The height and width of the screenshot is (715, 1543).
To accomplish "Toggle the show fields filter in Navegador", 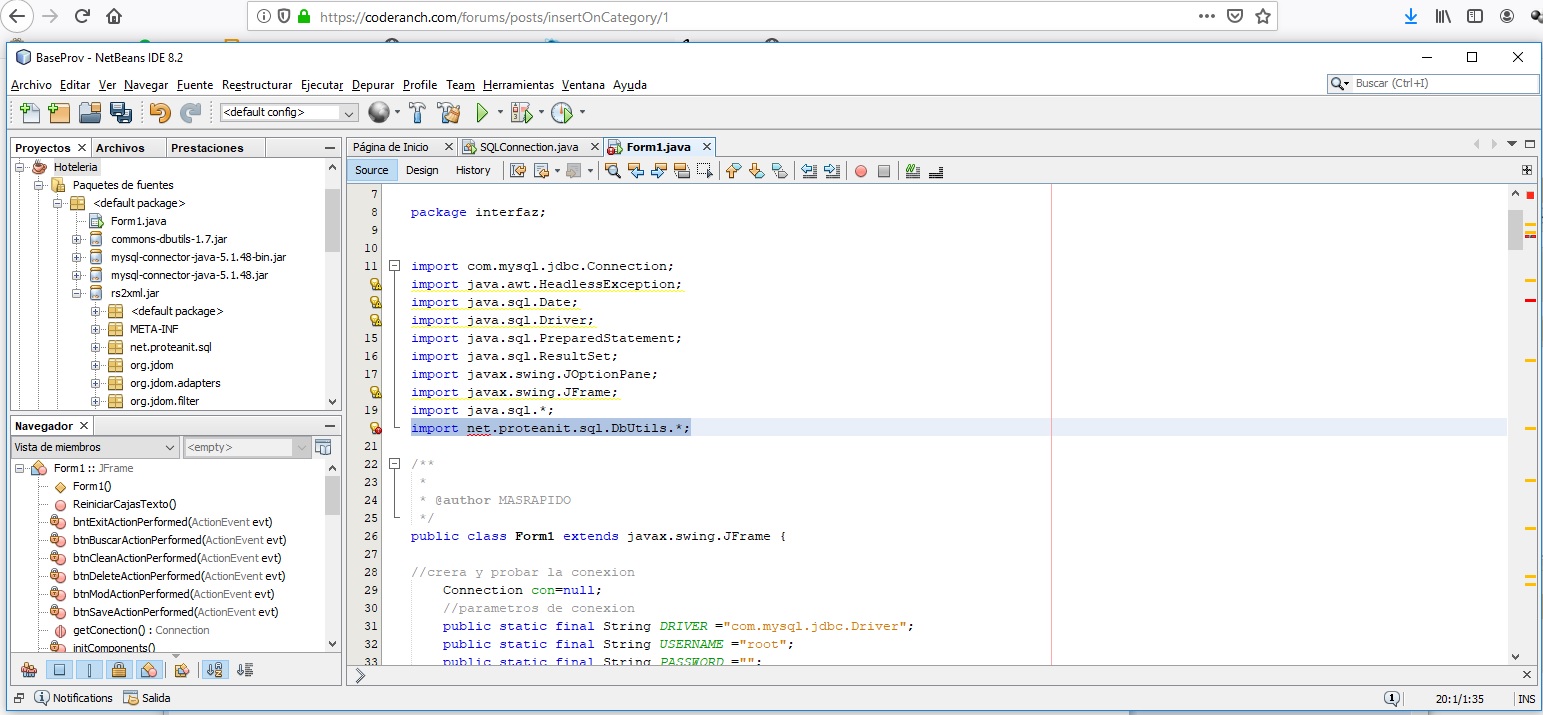I will coord(59,670).
